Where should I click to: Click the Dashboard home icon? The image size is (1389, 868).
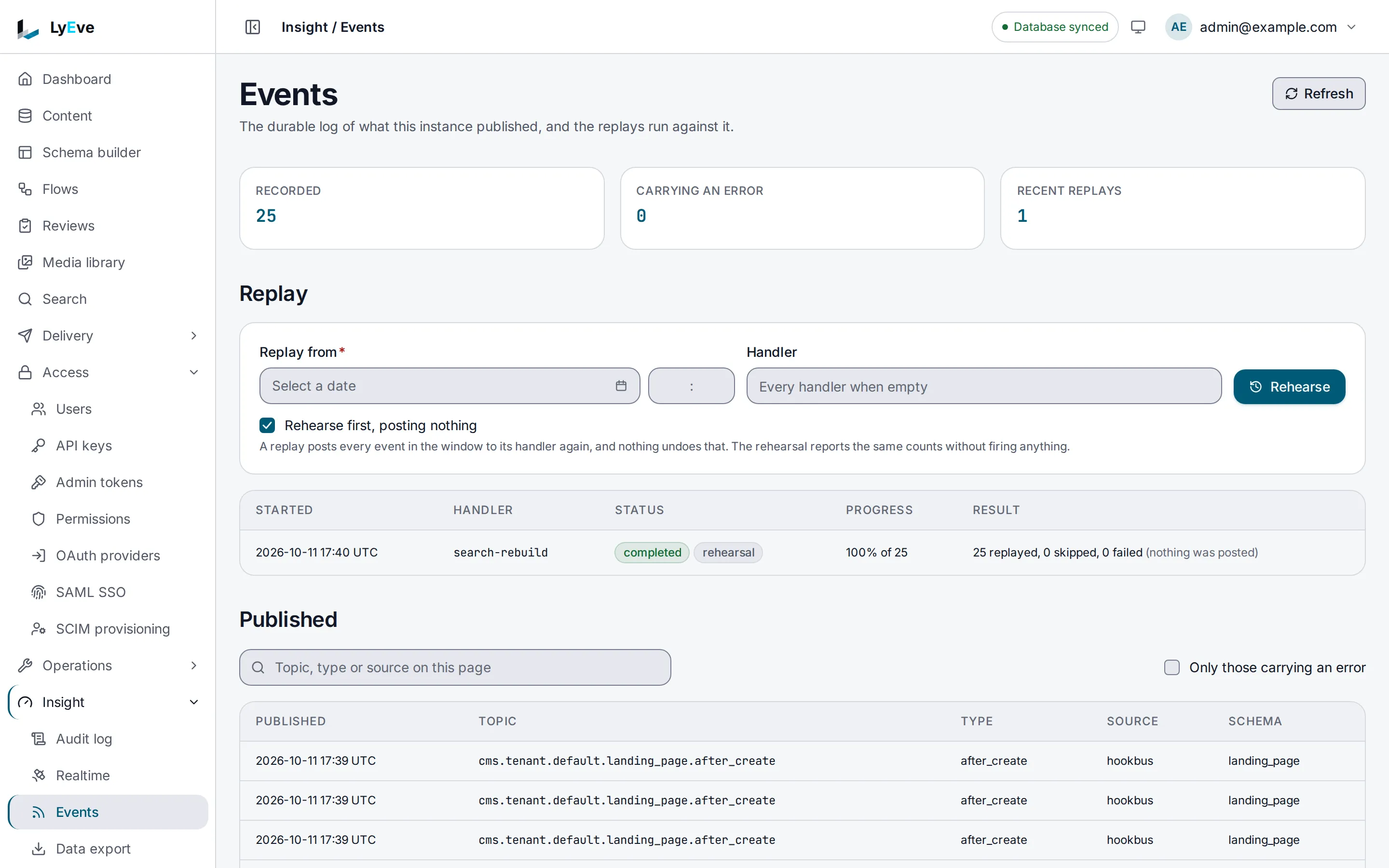click(x=25, y=79)
